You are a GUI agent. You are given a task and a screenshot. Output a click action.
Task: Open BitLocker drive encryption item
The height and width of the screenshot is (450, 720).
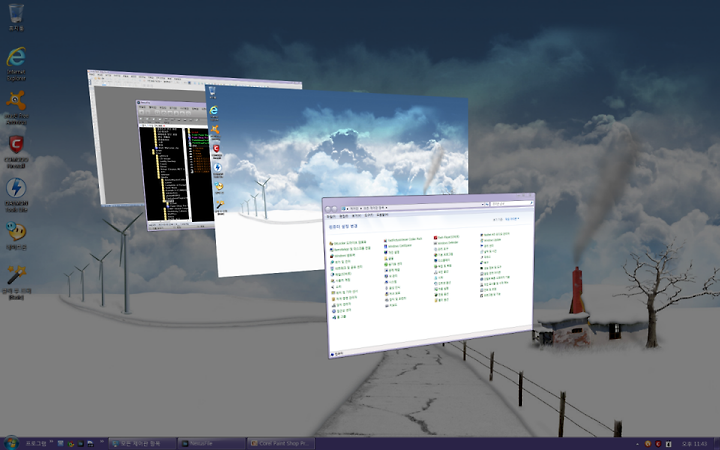[348, 242]
